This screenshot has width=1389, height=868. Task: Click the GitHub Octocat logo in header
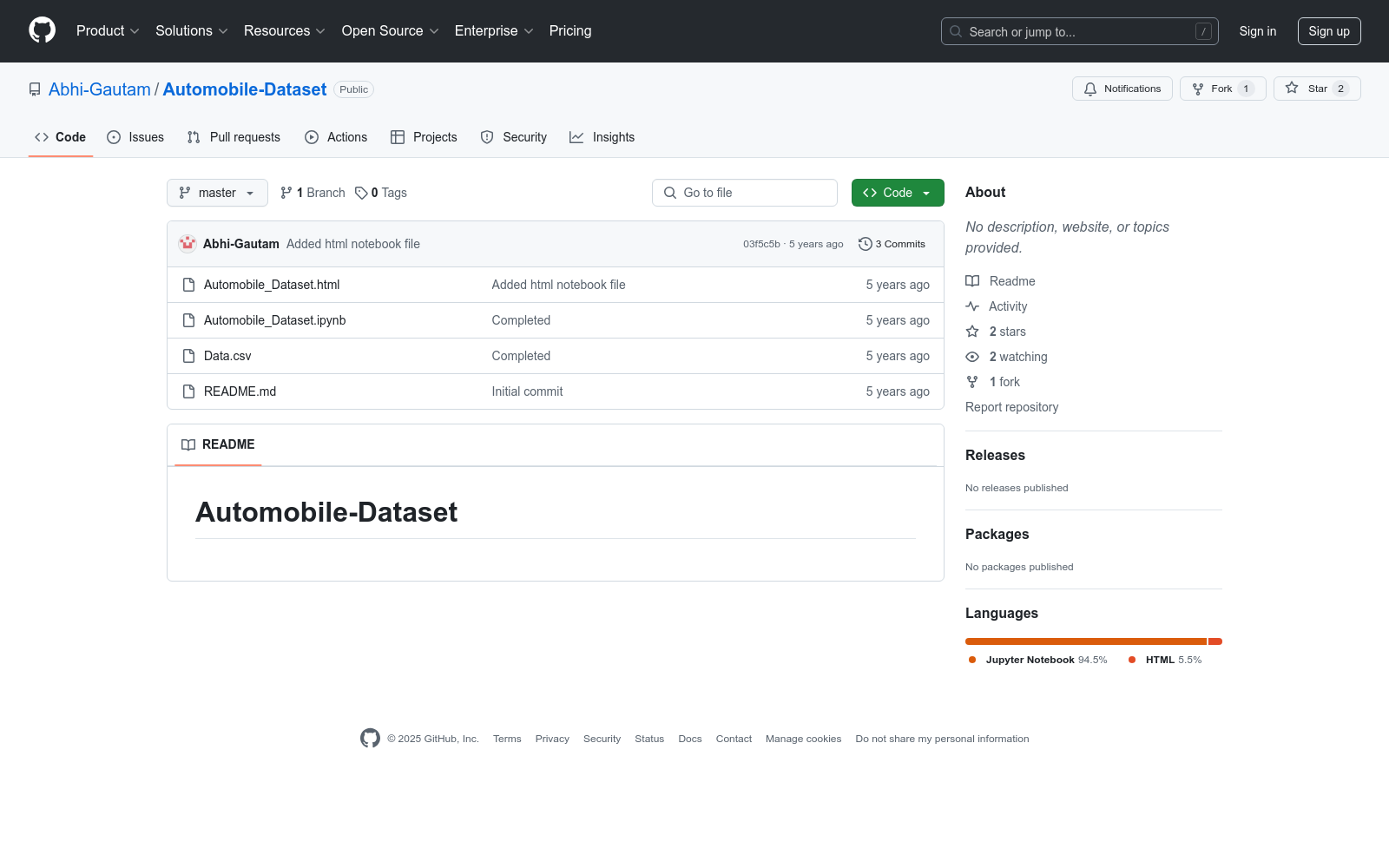coord(42,30)
